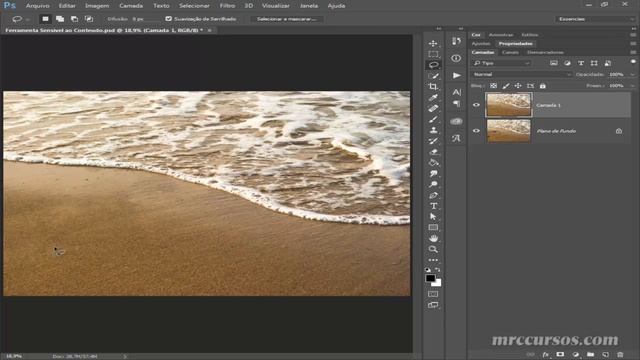Switch to the Propriedades tab
Screen dimensions: 640x360
click(516, 43)
